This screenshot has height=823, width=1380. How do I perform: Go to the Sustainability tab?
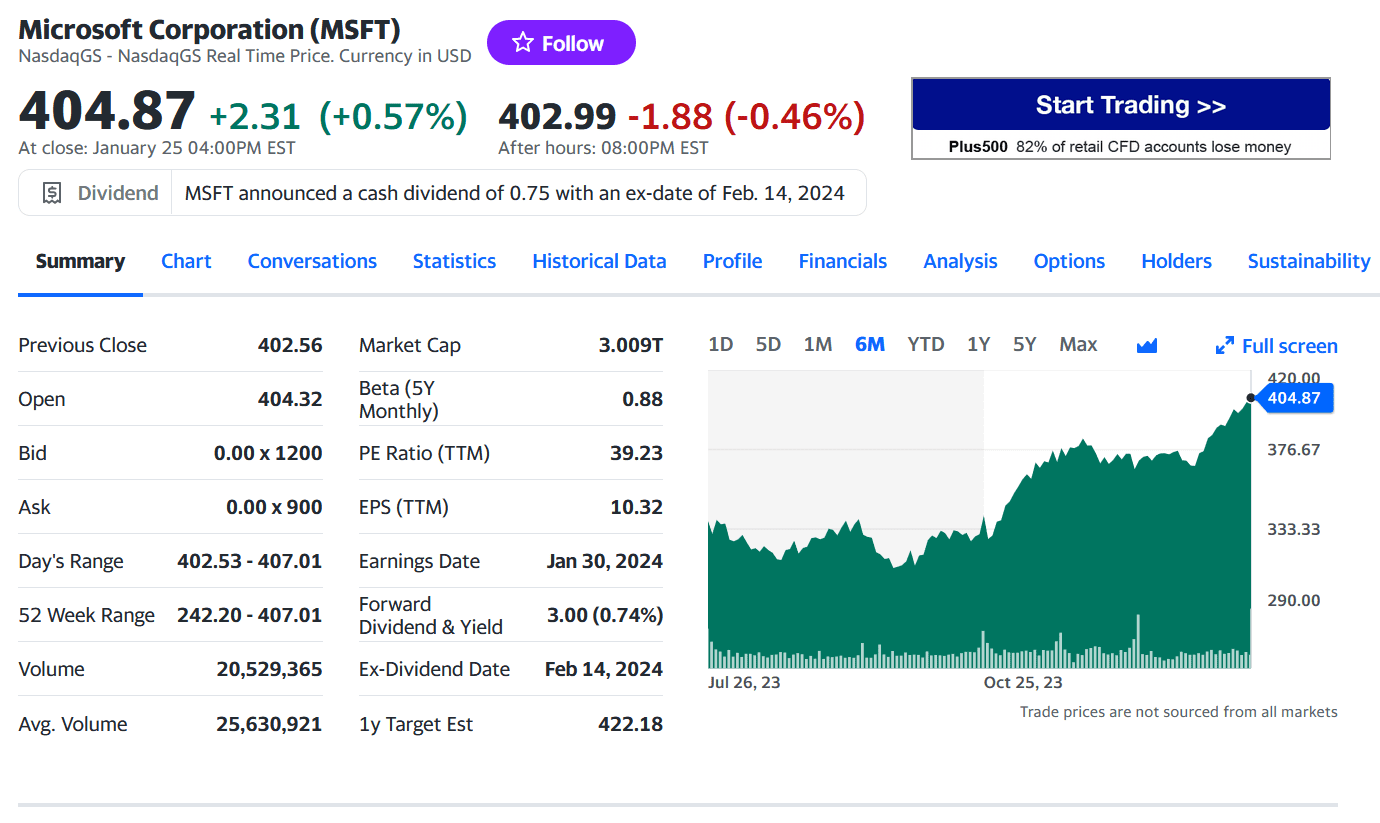1308,261
